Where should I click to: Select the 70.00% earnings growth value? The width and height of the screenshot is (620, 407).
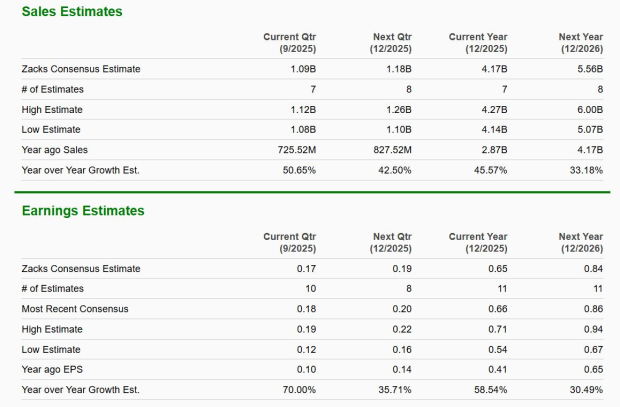[x=298, y=389]
